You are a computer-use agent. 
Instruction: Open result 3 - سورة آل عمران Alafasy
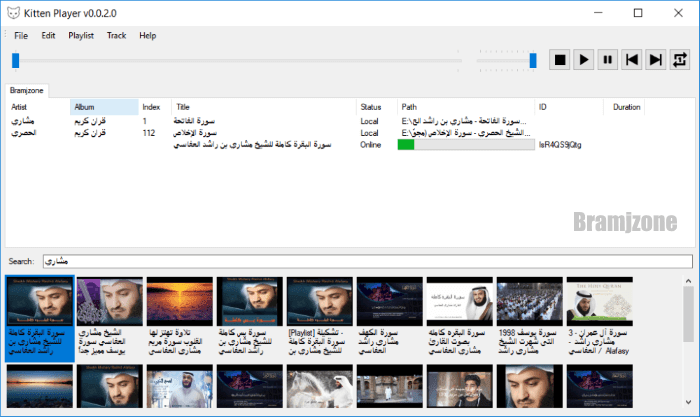tap(600, 316)
